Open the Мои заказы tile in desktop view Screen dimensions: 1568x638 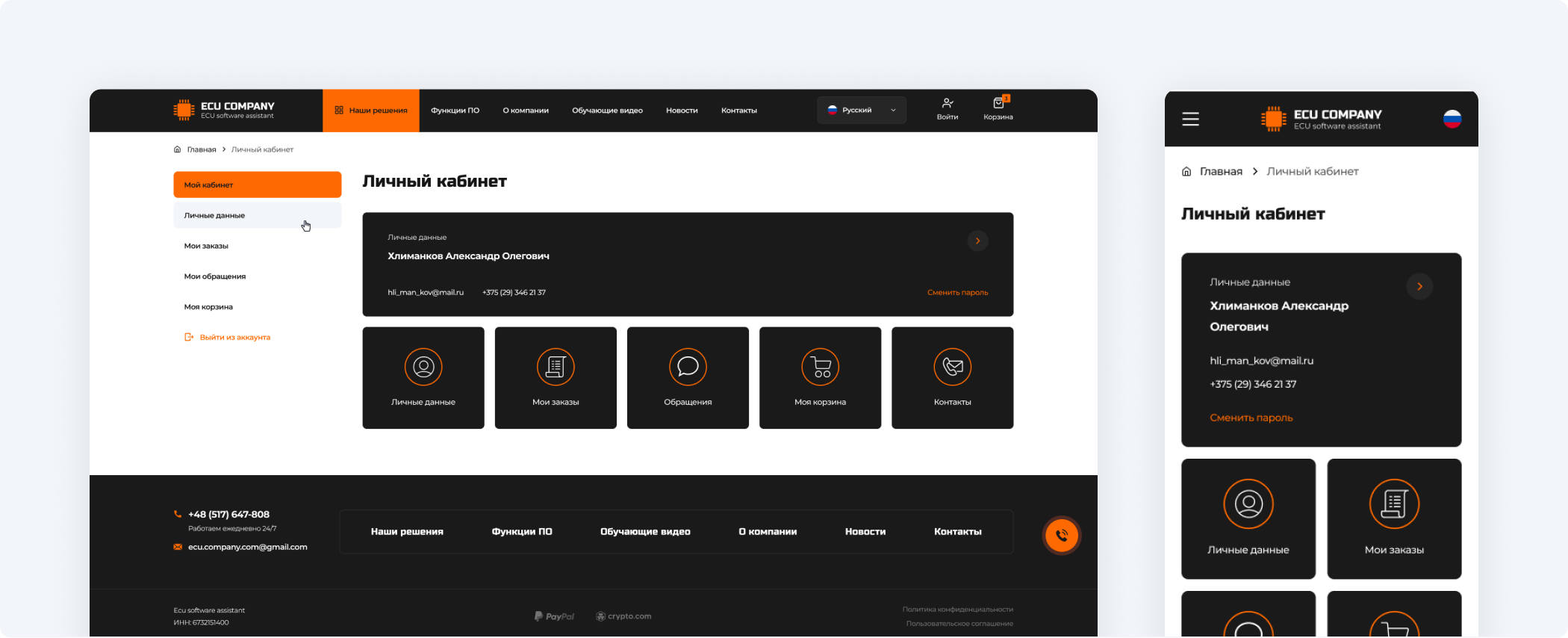(556, 378)
